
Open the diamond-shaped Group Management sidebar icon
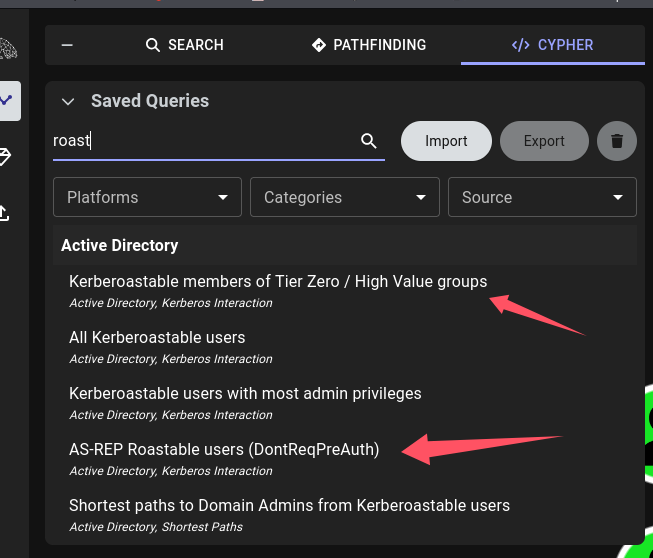click(6, 156)
